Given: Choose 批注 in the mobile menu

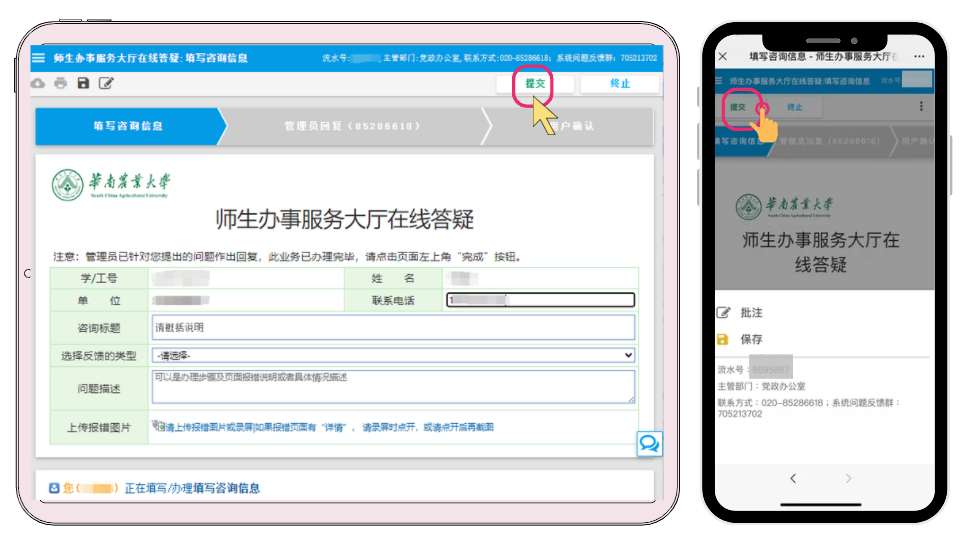Looking at the screenshot, I should [x=751, y=313].
